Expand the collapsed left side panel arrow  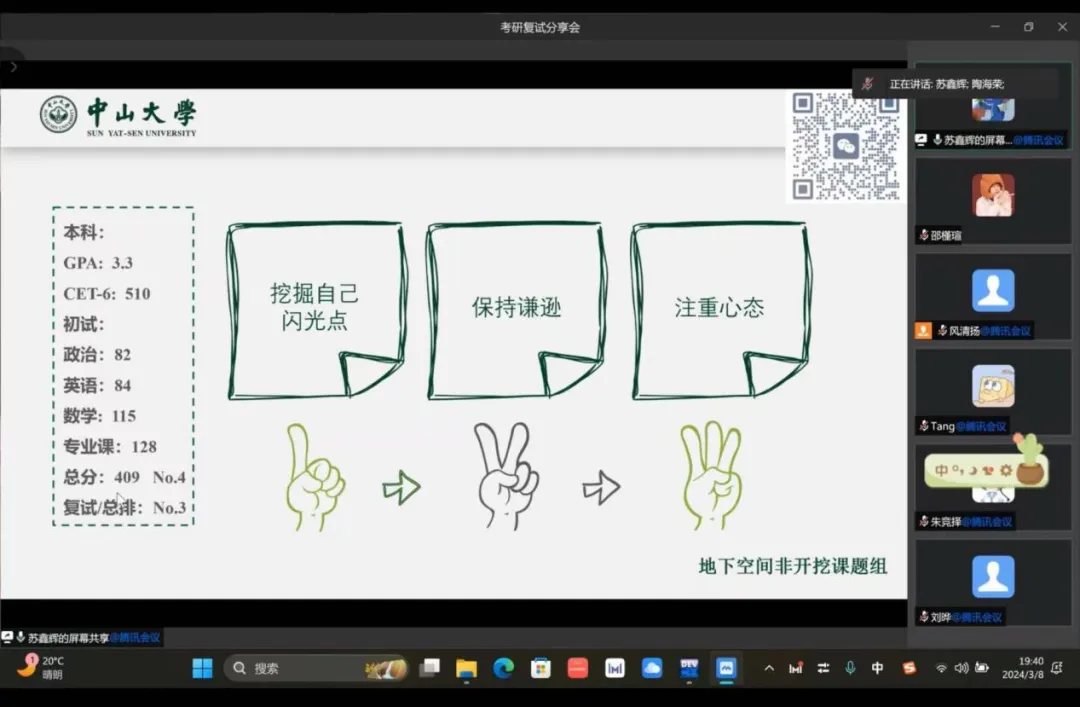pos(13,67)
